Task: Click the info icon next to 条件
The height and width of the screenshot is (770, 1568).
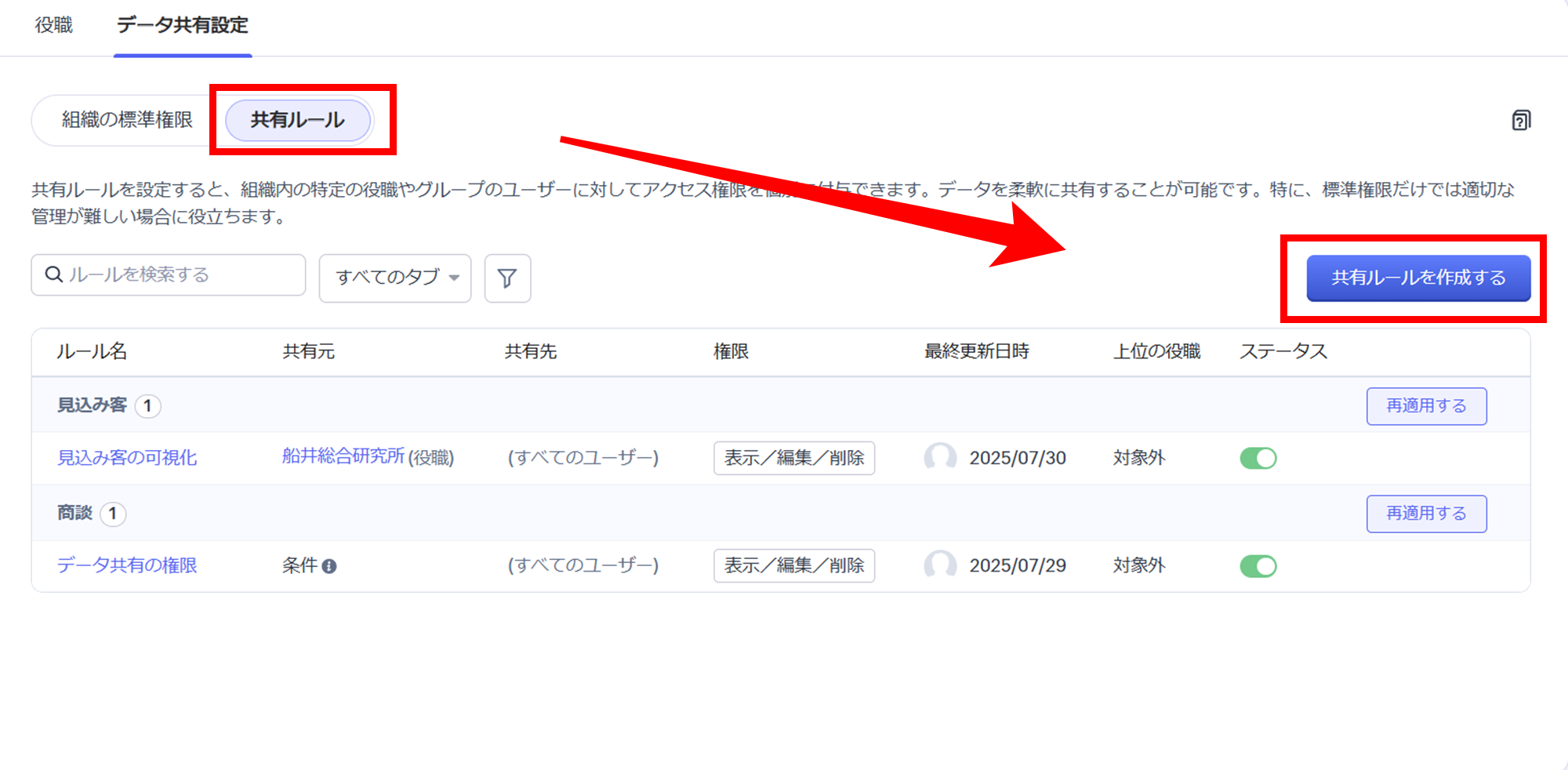Action: tap(329, 566)
